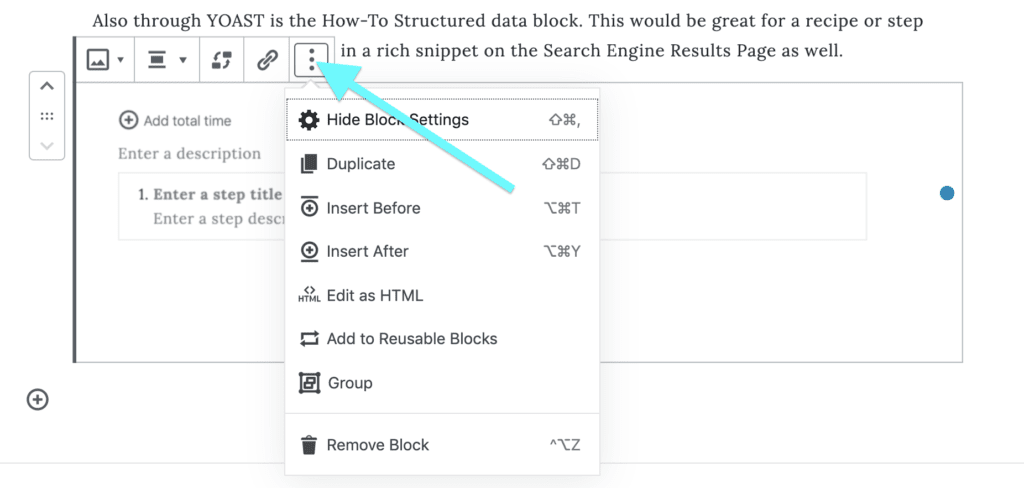Move block up with the up chevron
1024x488 pixels.
click(x=47, y=86)
